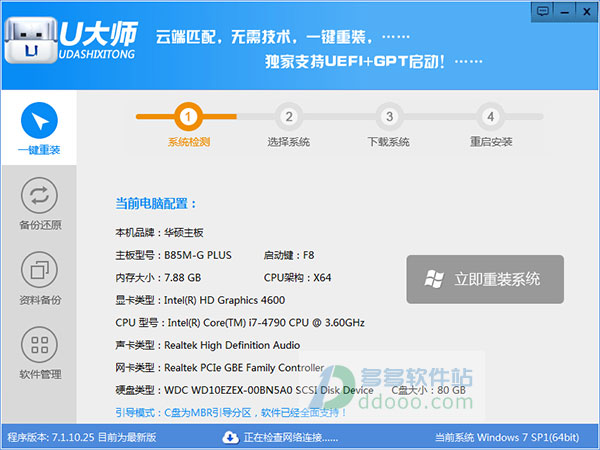
Task: Click the 选择系统 step label
Action: coord(289,142)
